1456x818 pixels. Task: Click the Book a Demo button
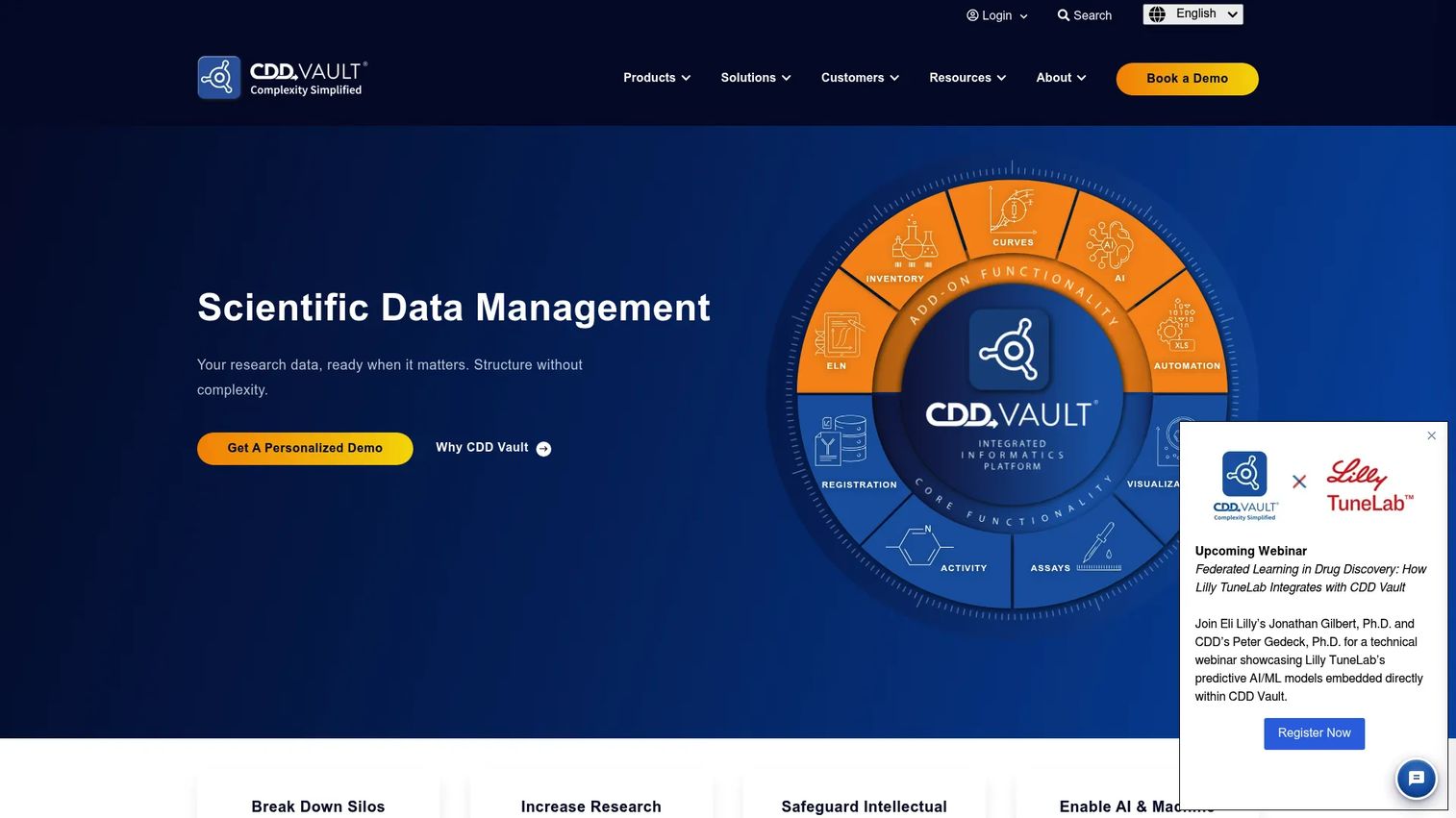(1187, 79)
